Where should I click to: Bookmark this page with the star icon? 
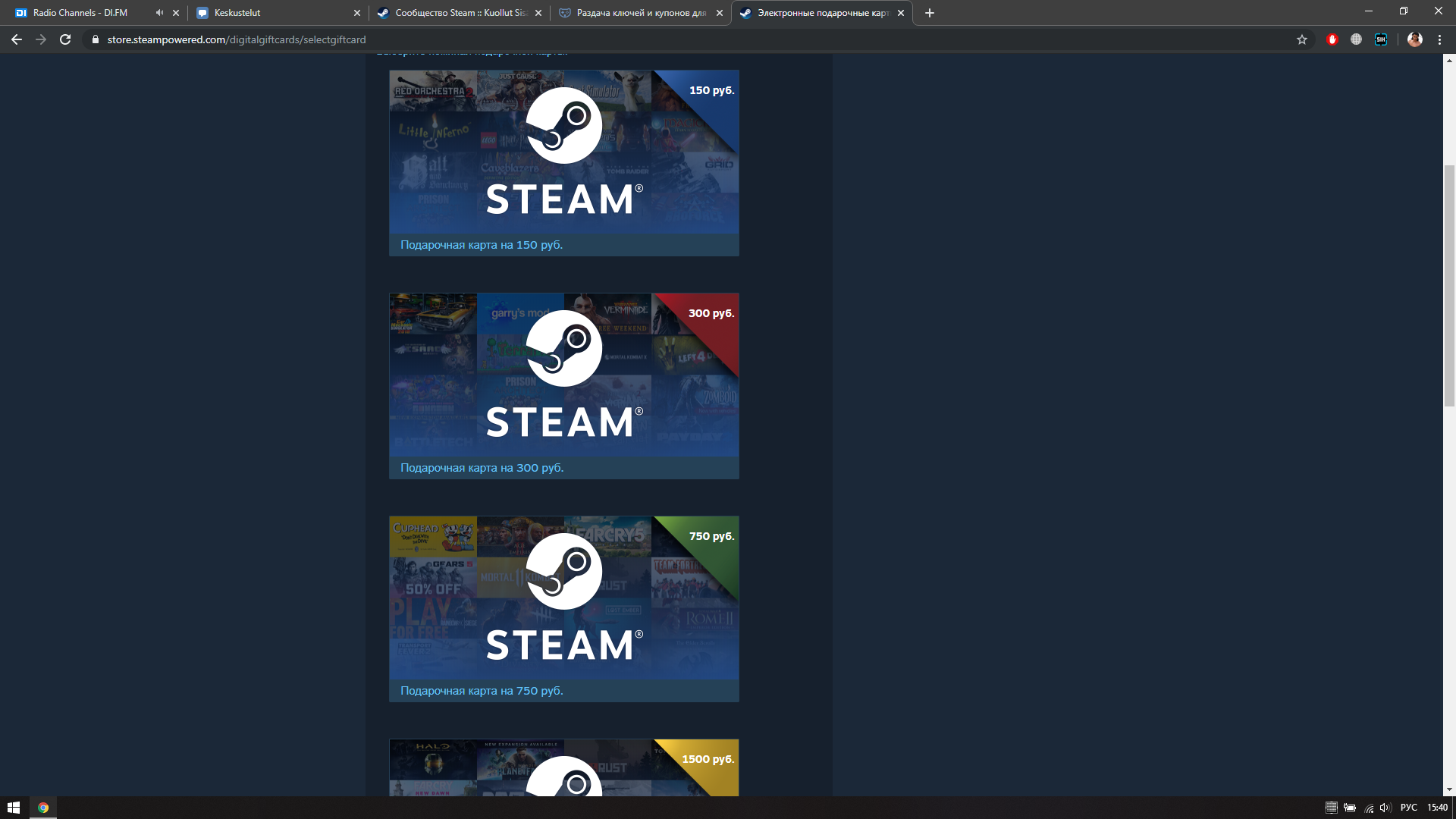(1302, 39)
